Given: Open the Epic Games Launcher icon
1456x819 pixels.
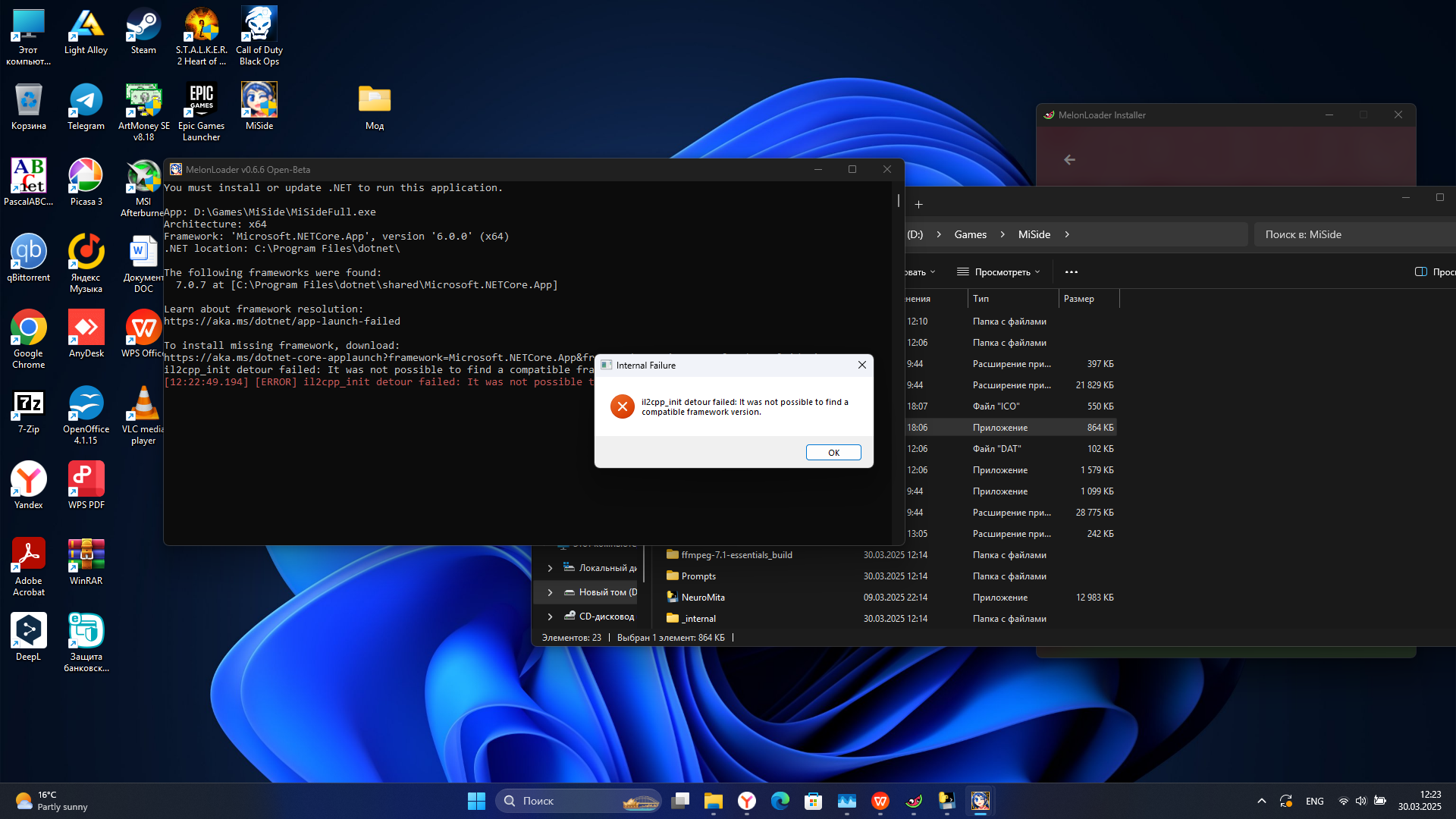Looking at the screenshot, I should coord(201,111).
